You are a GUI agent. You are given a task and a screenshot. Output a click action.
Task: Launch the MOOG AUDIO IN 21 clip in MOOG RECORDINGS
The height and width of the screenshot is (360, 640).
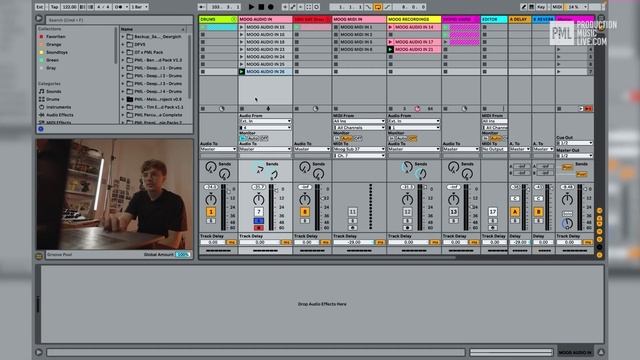pos(390,49)
